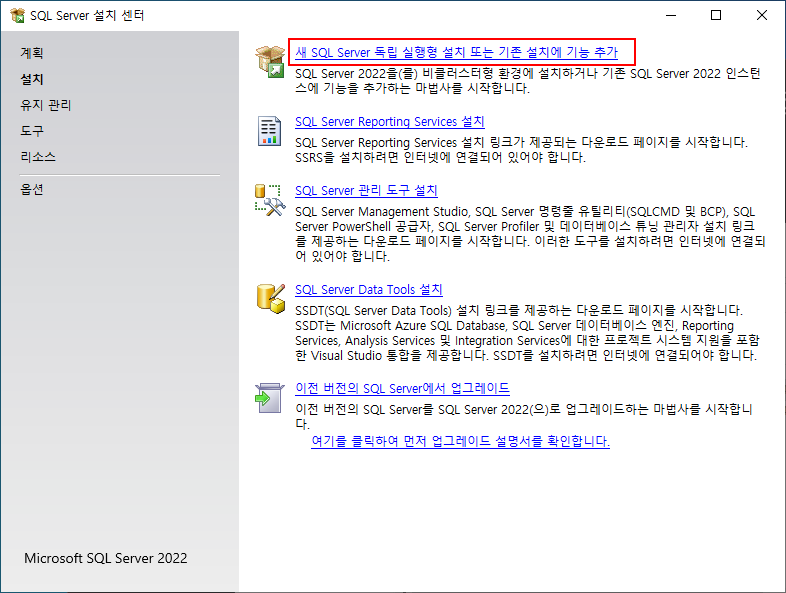Viewport: 786px width, 593px height.
Task: Click the 비클러스터형 환경 description text
Action: pos(527,81)
